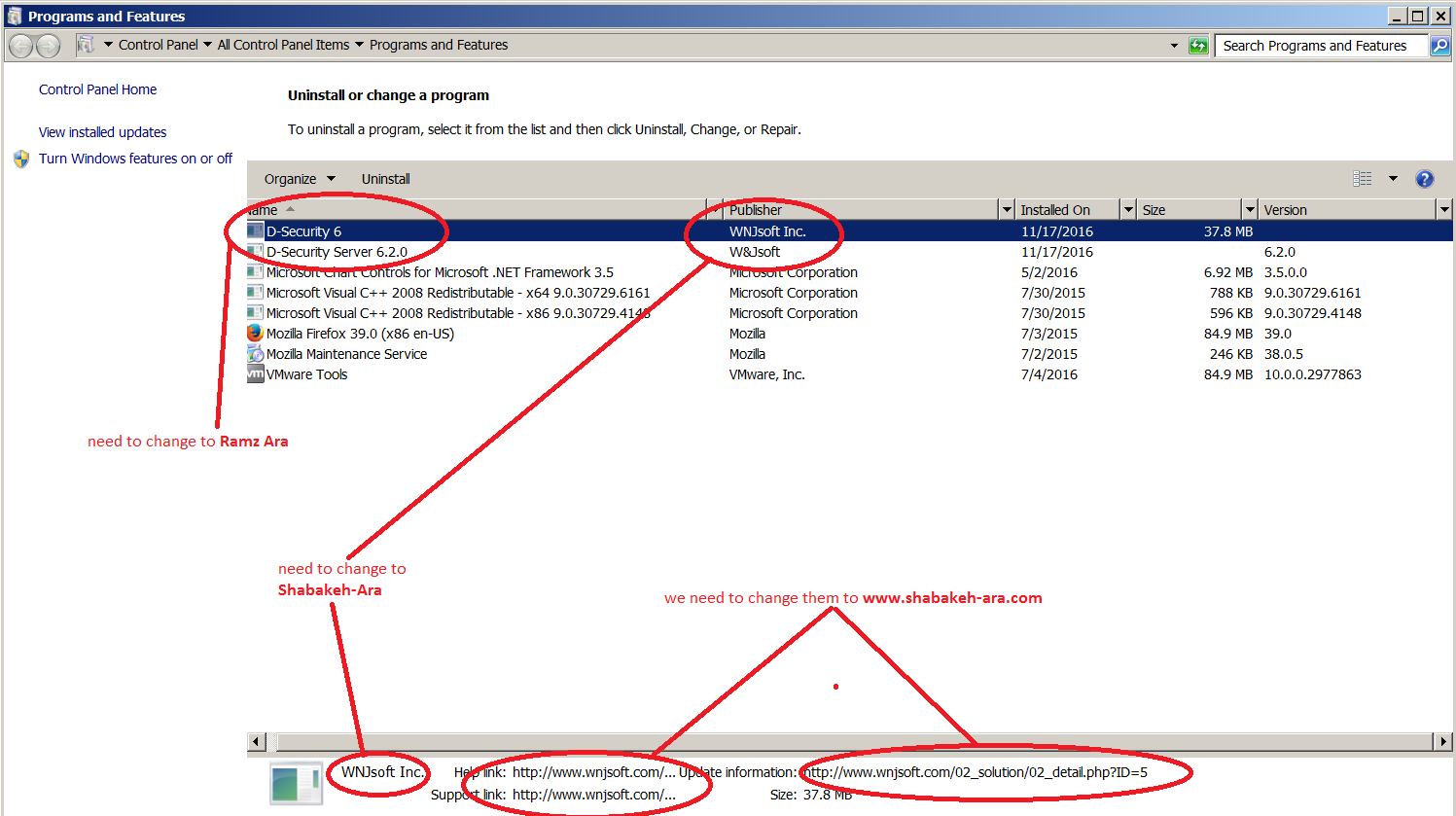
Task: Expand the root breadcrumb arrow before Control Panel
Action: pyautogui.click(x=109, y=45)
